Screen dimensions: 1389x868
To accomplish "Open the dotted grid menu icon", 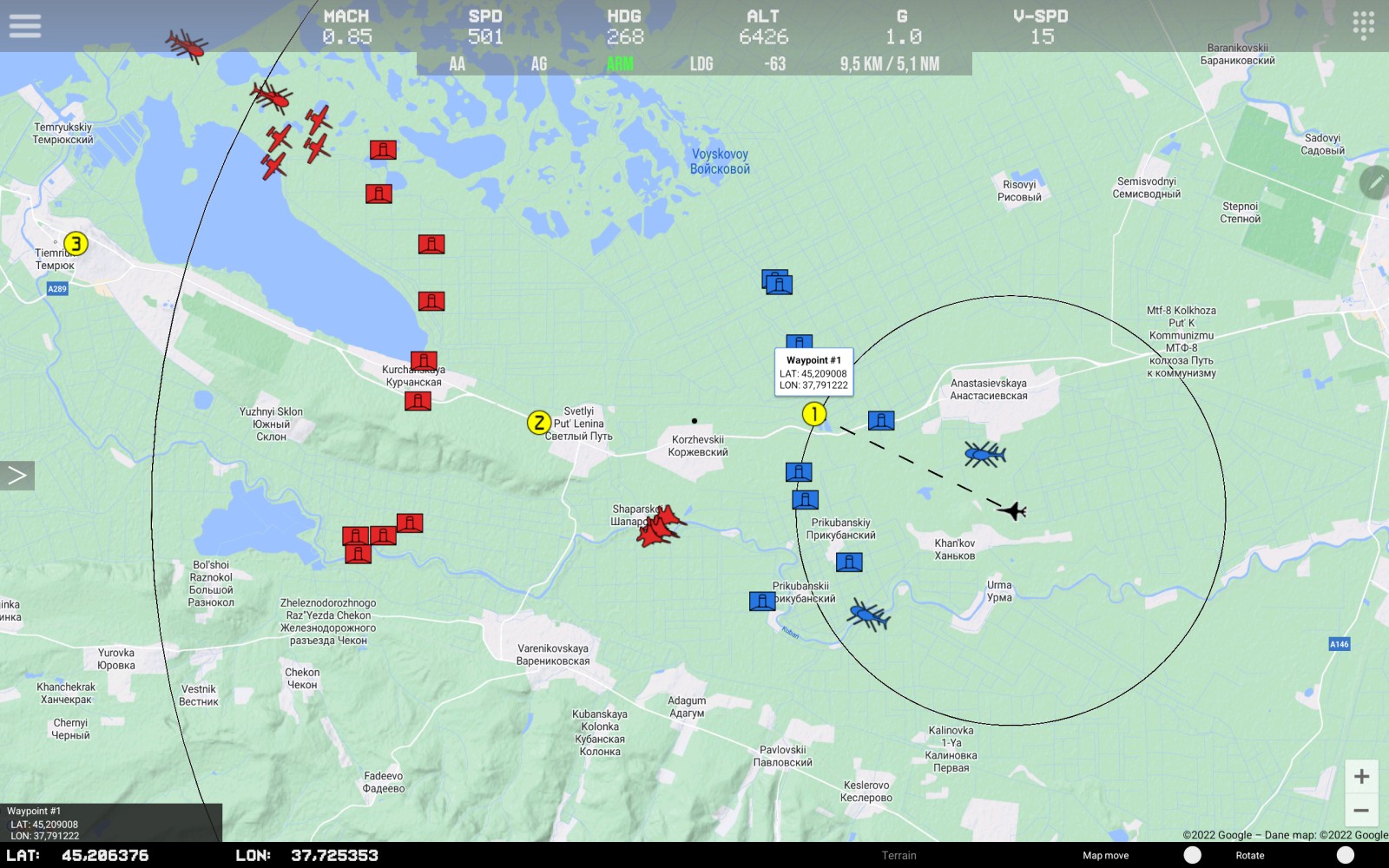I will point(1363,25).
